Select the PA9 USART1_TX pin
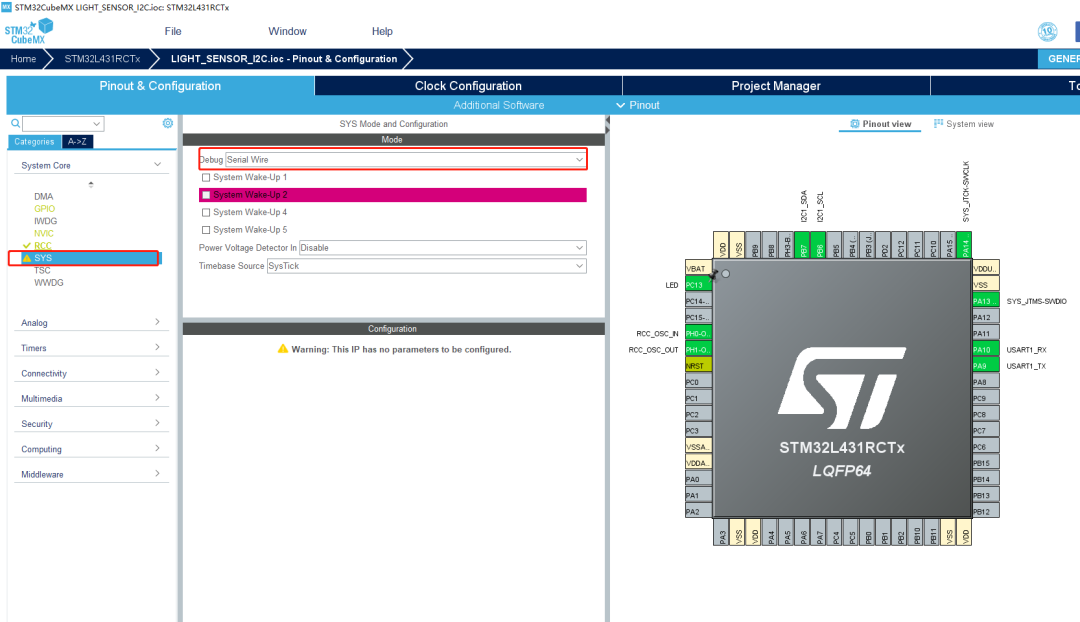The width and height of the screenshot is (1080, 622). [x=985, y=366]
